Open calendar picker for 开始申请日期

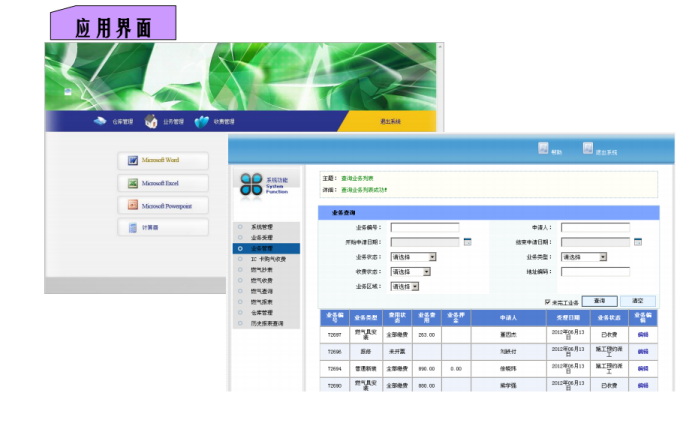466,242
